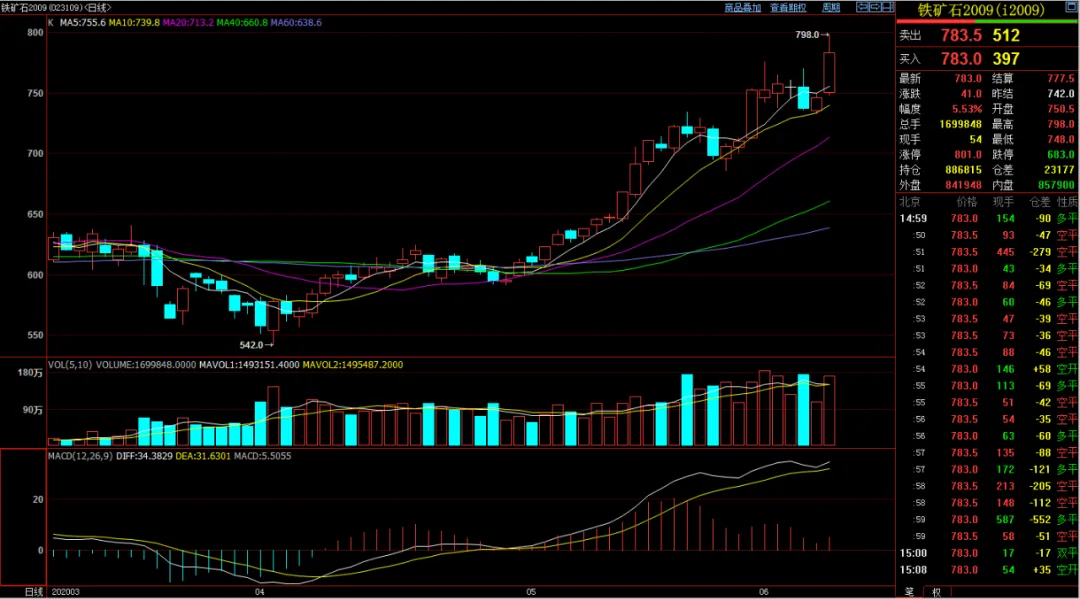Click the chart title 铁矿石2009 (023109) <日线>
The height and width of the screenshot is (599, 1080).
point(56,8)
